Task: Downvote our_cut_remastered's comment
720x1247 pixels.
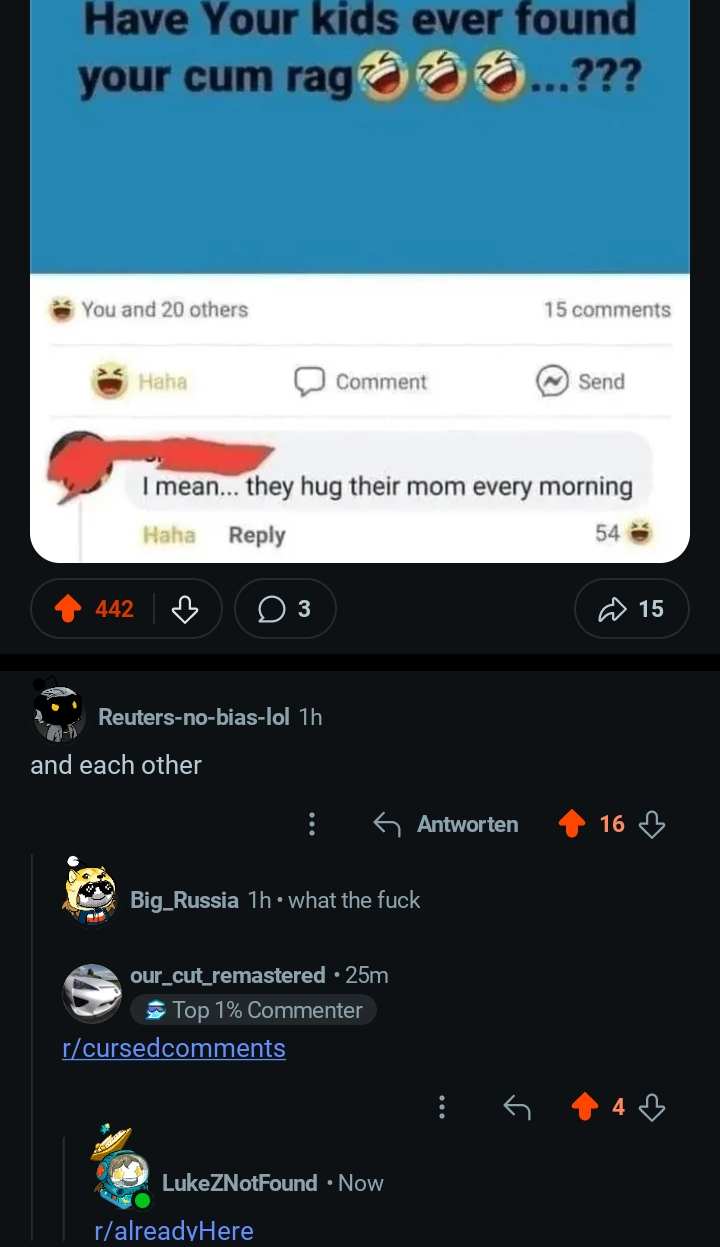Action: (x=652, y=1106)
